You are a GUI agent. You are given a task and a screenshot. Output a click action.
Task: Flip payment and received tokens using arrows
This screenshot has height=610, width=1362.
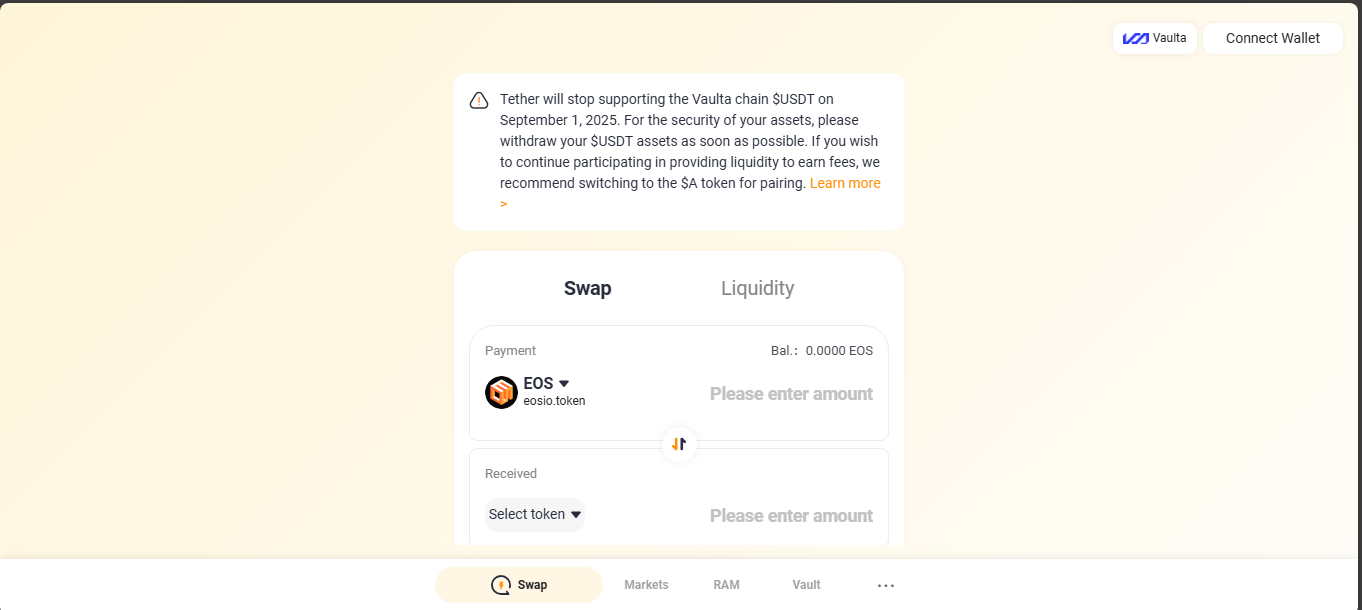679,444
